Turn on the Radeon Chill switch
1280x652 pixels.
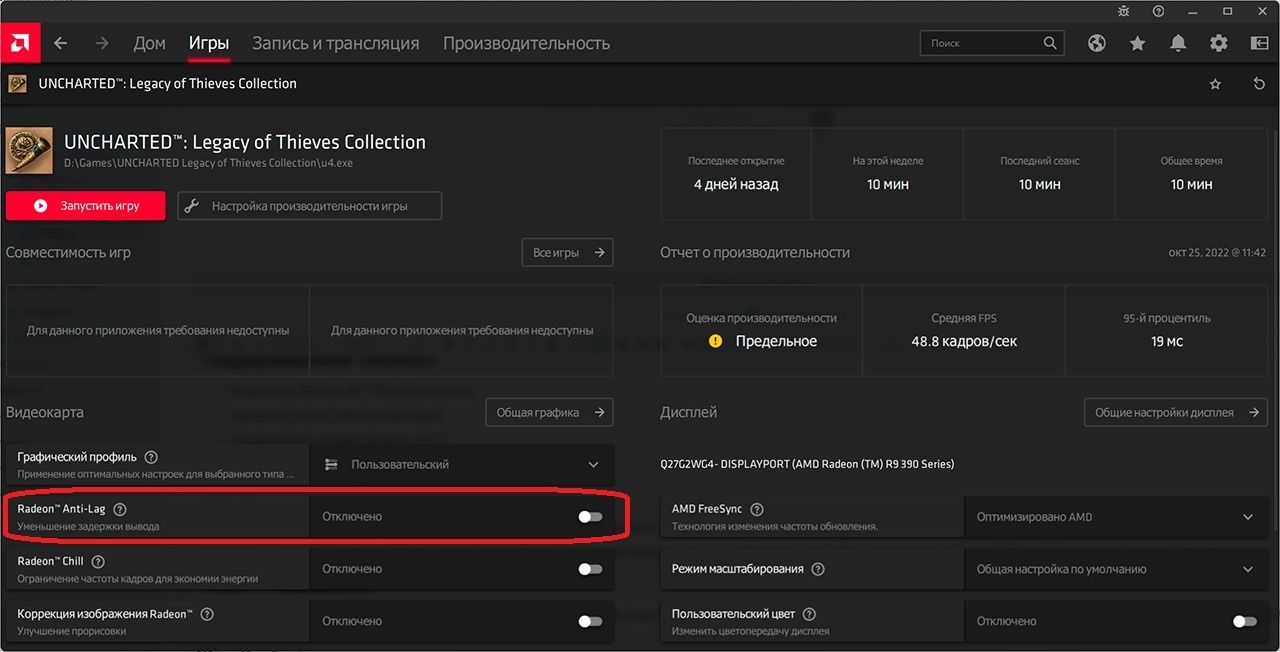[590, 569]
